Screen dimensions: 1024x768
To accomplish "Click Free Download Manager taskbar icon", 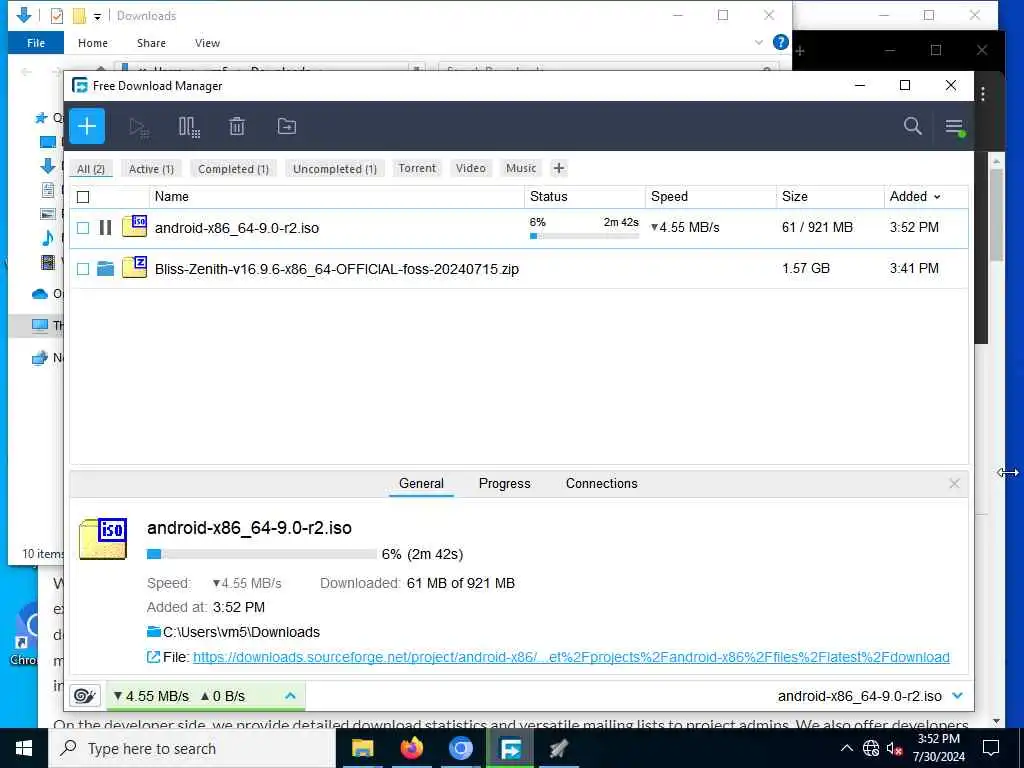I will point(510,748).
